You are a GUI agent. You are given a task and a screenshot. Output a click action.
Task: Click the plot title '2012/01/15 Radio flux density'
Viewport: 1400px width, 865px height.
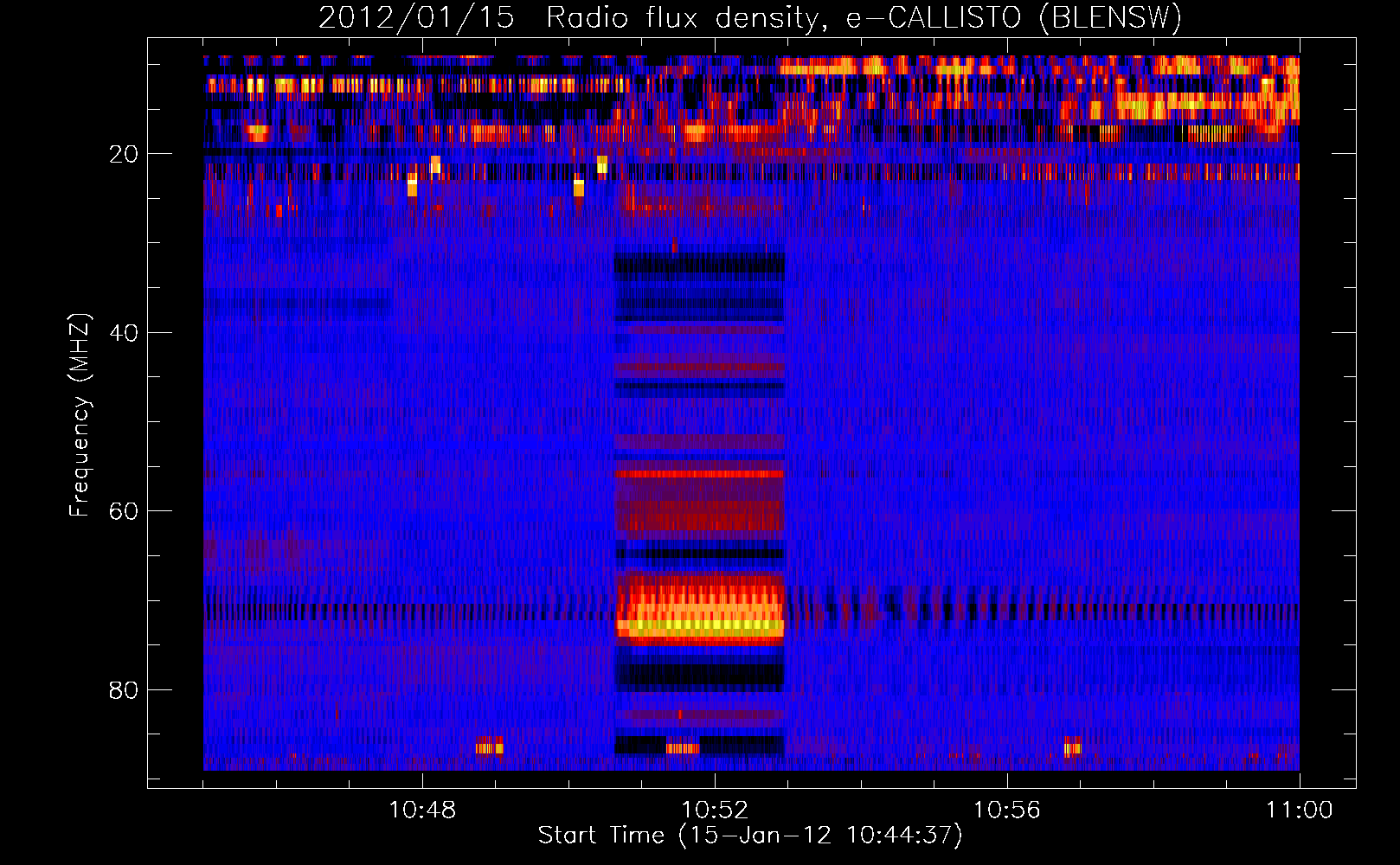click(750, 17)
